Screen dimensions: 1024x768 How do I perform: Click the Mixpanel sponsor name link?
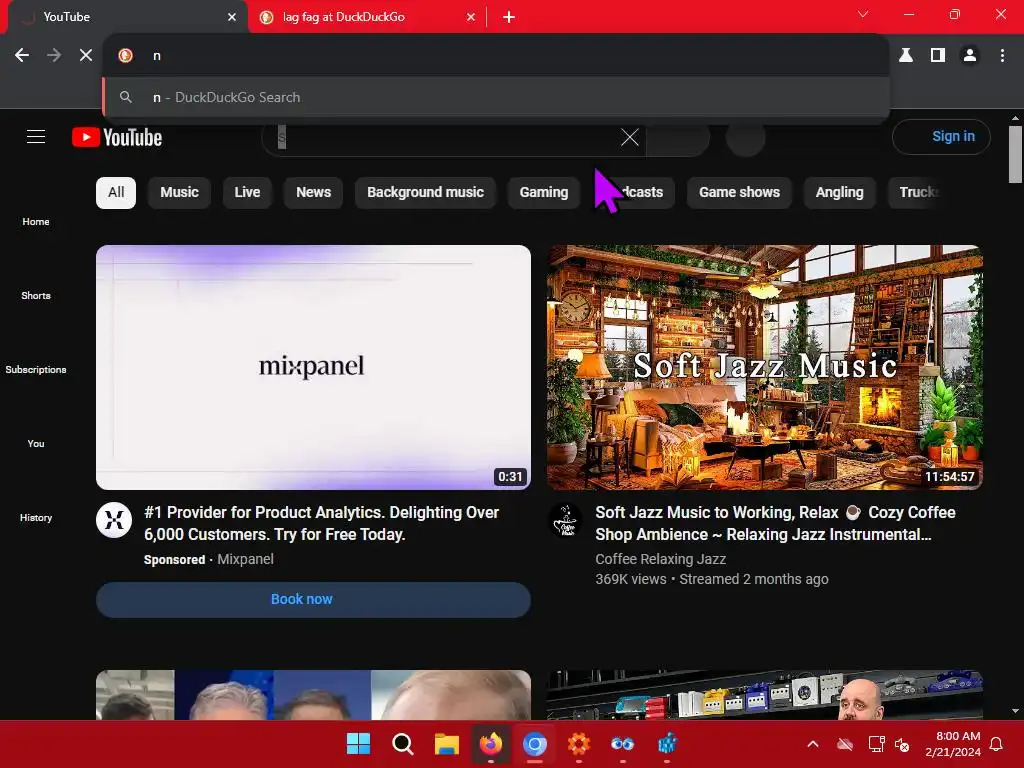point(246,559)
